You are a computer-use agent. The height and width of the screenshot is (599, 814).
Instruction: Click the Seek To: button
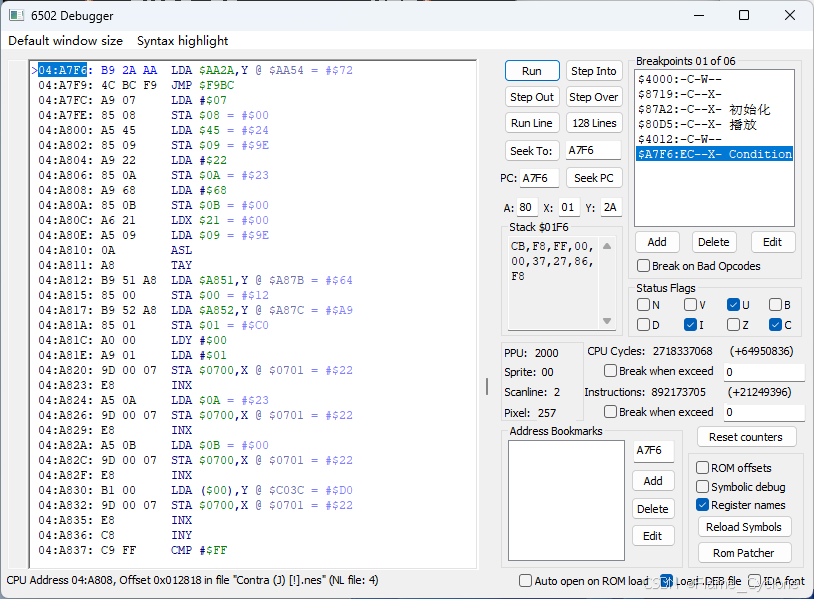532,151
